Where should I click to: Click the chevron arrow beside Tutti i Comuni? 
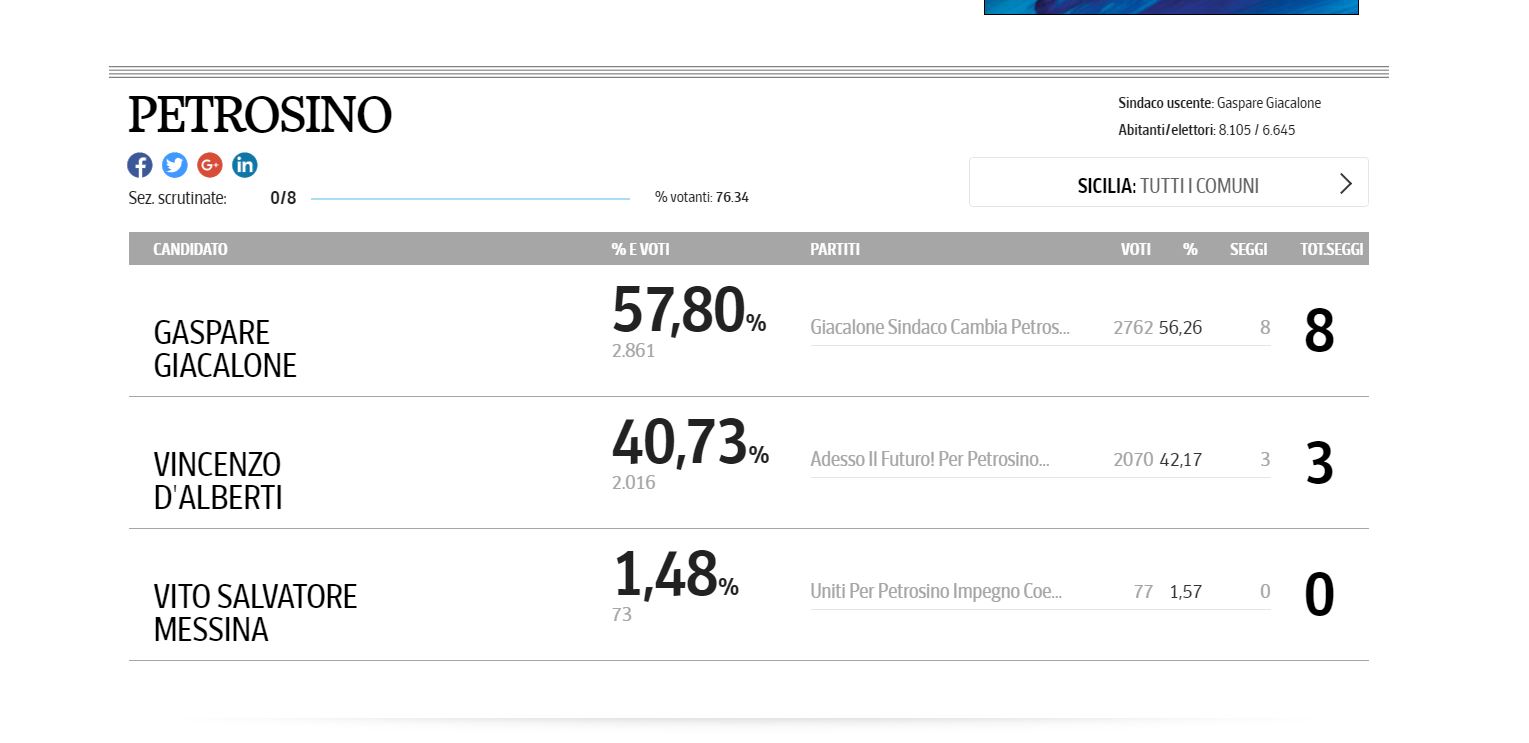point(1345,183)
